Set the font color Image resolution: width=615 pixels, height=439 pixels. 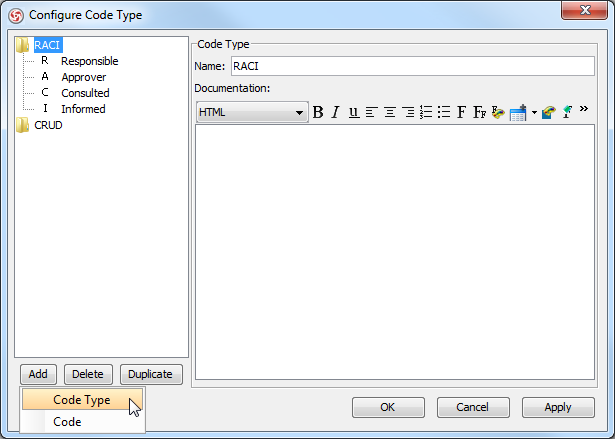(498, 112)
